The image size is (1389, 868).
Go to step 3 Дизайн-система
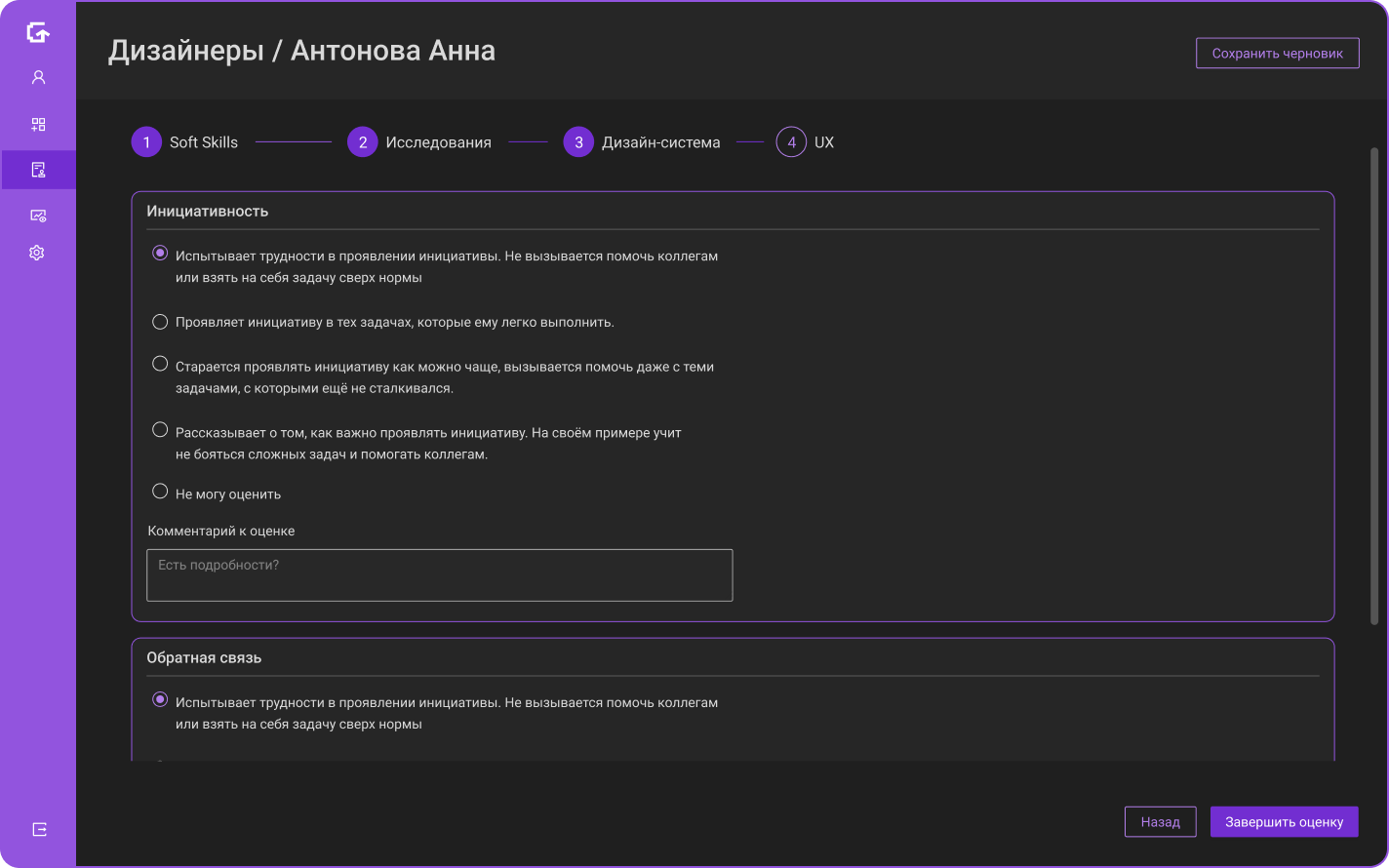642,142
